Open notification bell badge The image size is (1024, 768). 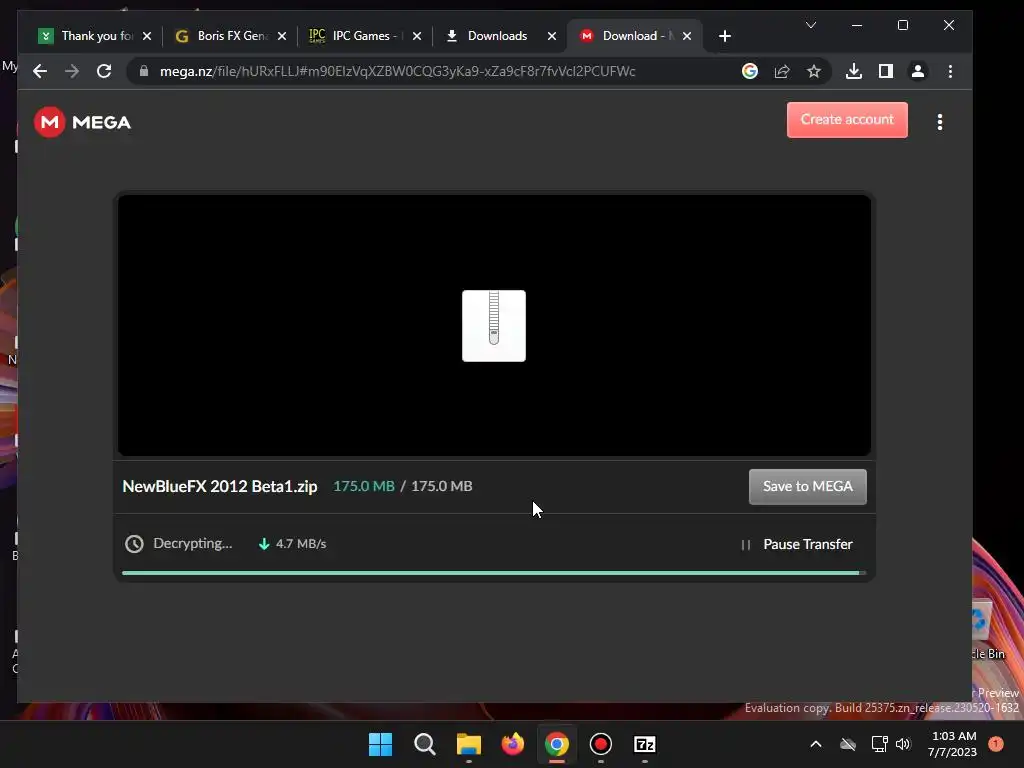(996, 744)
